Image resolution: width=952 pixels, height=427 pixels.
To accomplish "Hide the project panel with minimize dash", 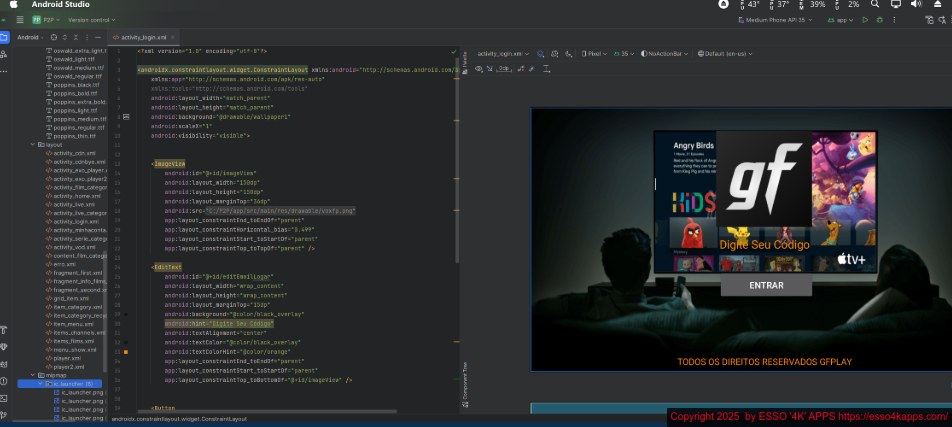I will tap(98, 38).
